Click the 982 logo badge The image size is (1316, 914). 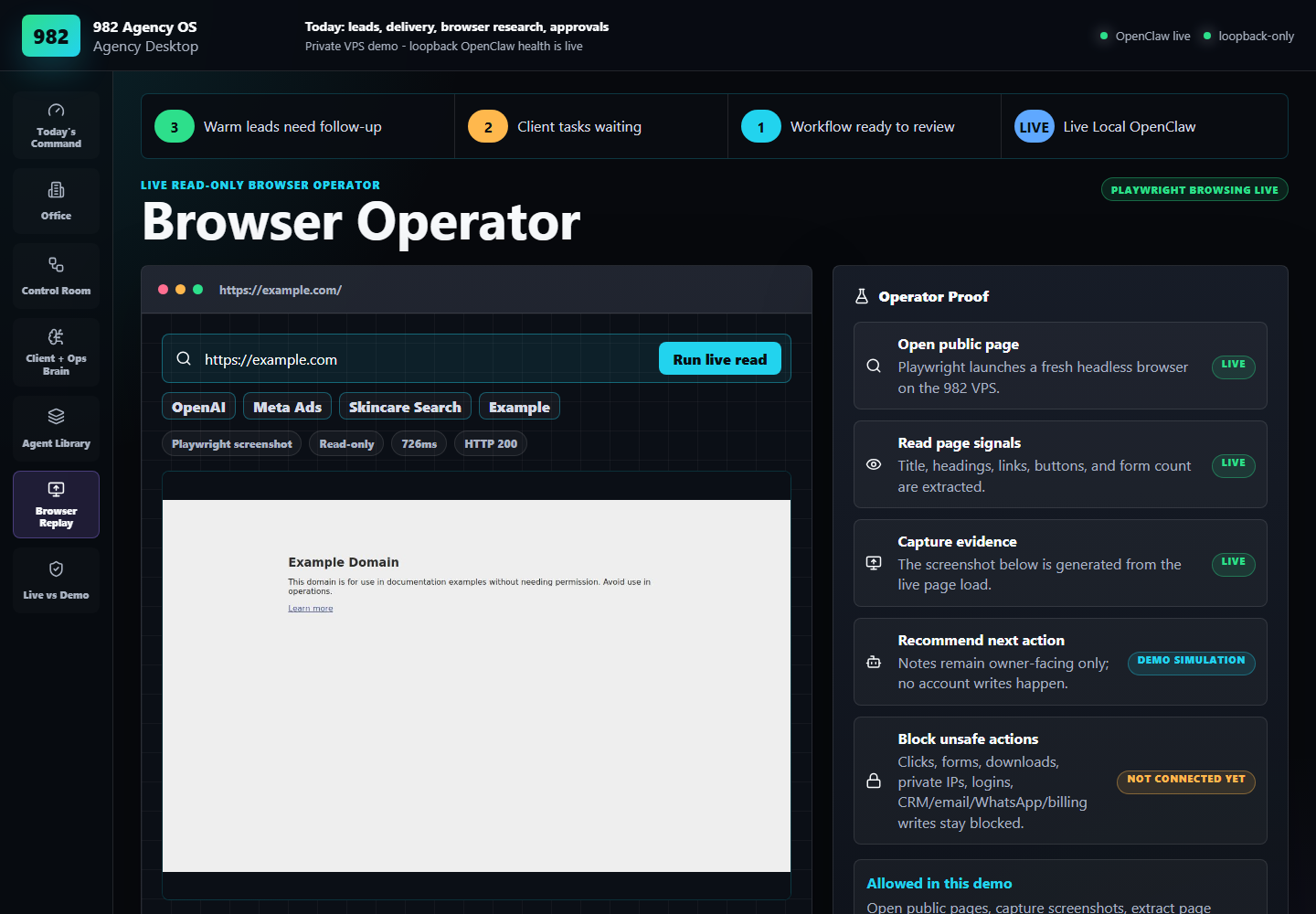point(51,36)
